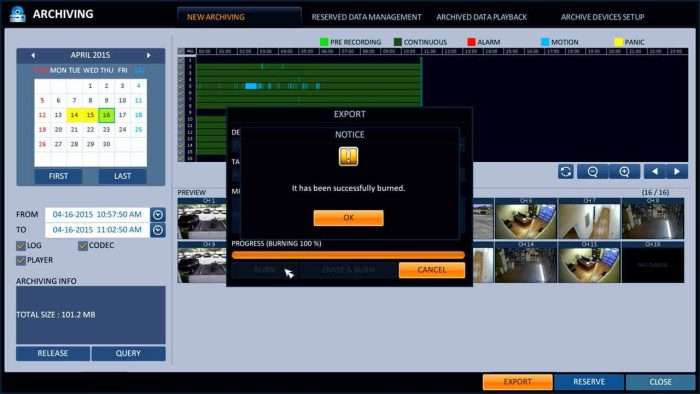Toggle timeline checkbox for channel 5
Image resolution: width=700 pixels, height=394 pixels.
click(181, 86)
